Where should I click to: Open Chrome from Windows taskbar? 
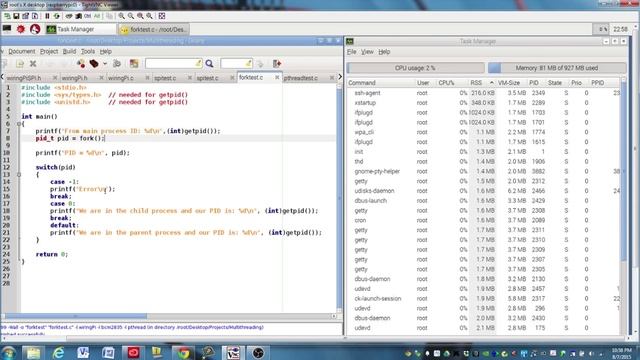coord(183,353)
